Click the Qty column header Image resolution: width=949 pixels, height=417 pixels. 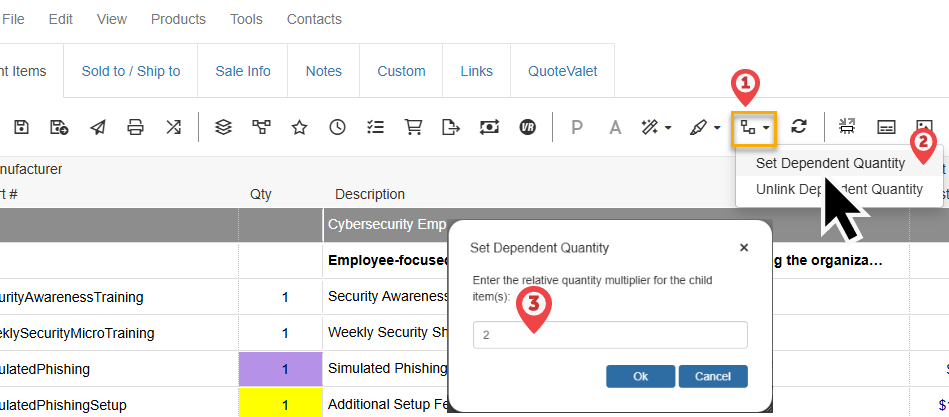pyautogui.click(x=261, y=194)
